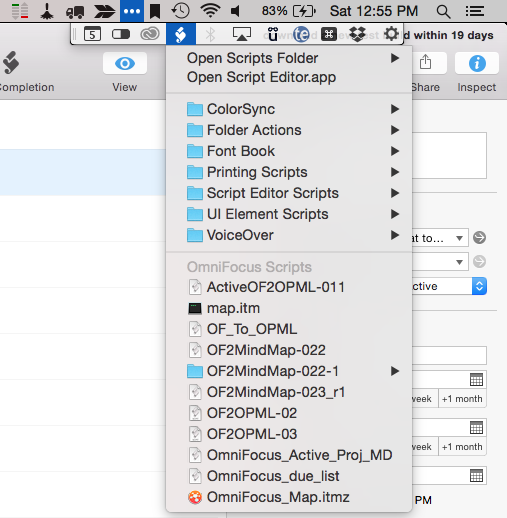This screenshot has width=507, height=518.
Task: Open Spotlight search magnifier
Action: (x=443, y=11)
